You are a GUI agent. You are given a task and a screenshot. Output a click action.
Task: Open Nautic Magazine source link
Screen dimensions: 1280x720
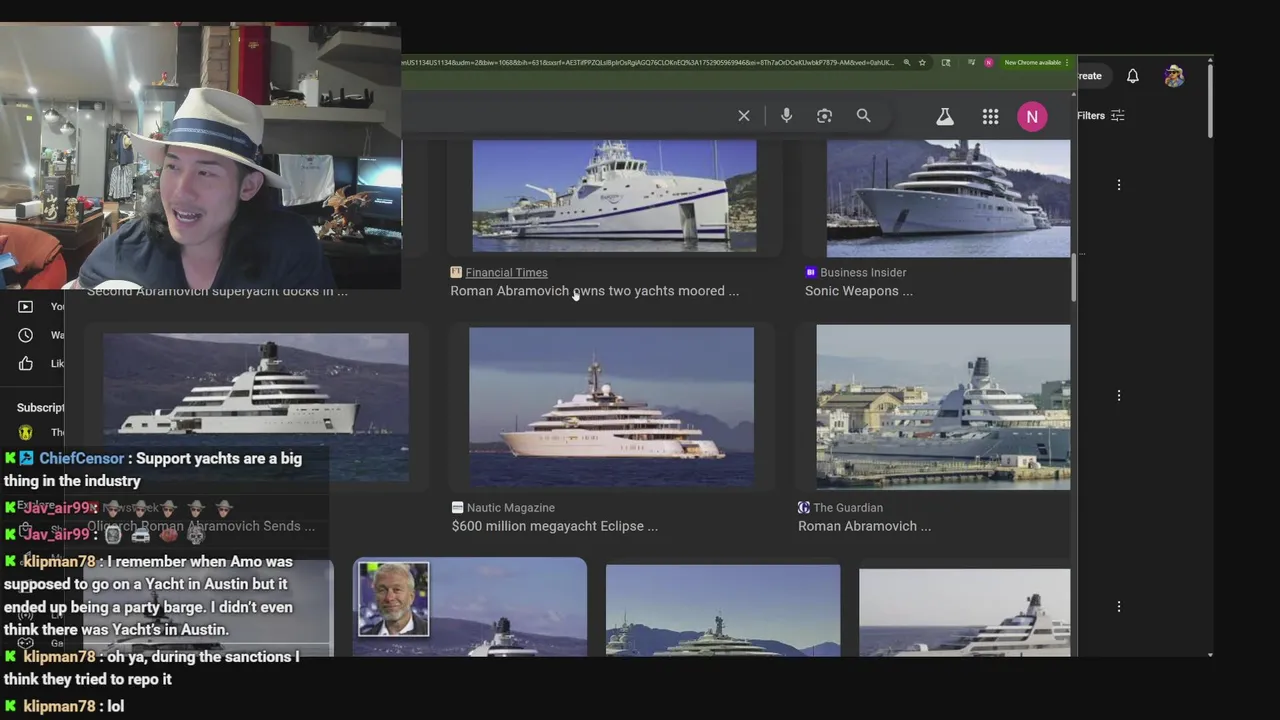coord(510,508)
